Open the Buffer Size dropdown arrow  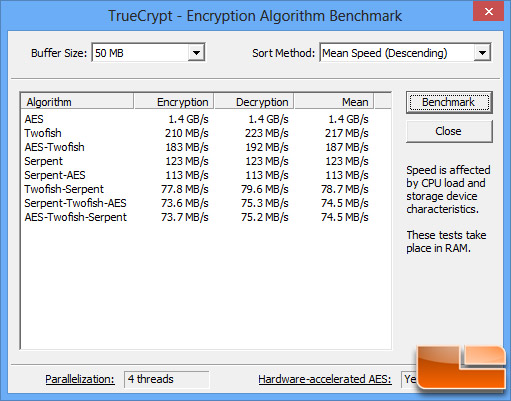[196, 53]
